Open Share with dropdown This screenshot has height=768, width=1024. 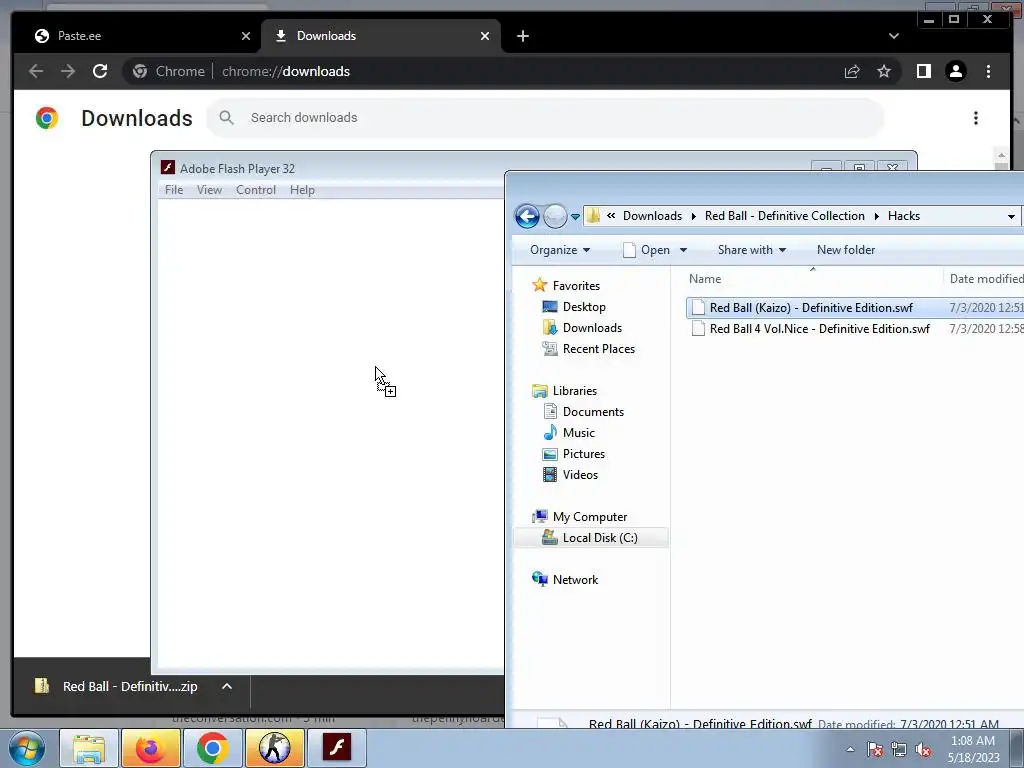click(x=752, y=249)
